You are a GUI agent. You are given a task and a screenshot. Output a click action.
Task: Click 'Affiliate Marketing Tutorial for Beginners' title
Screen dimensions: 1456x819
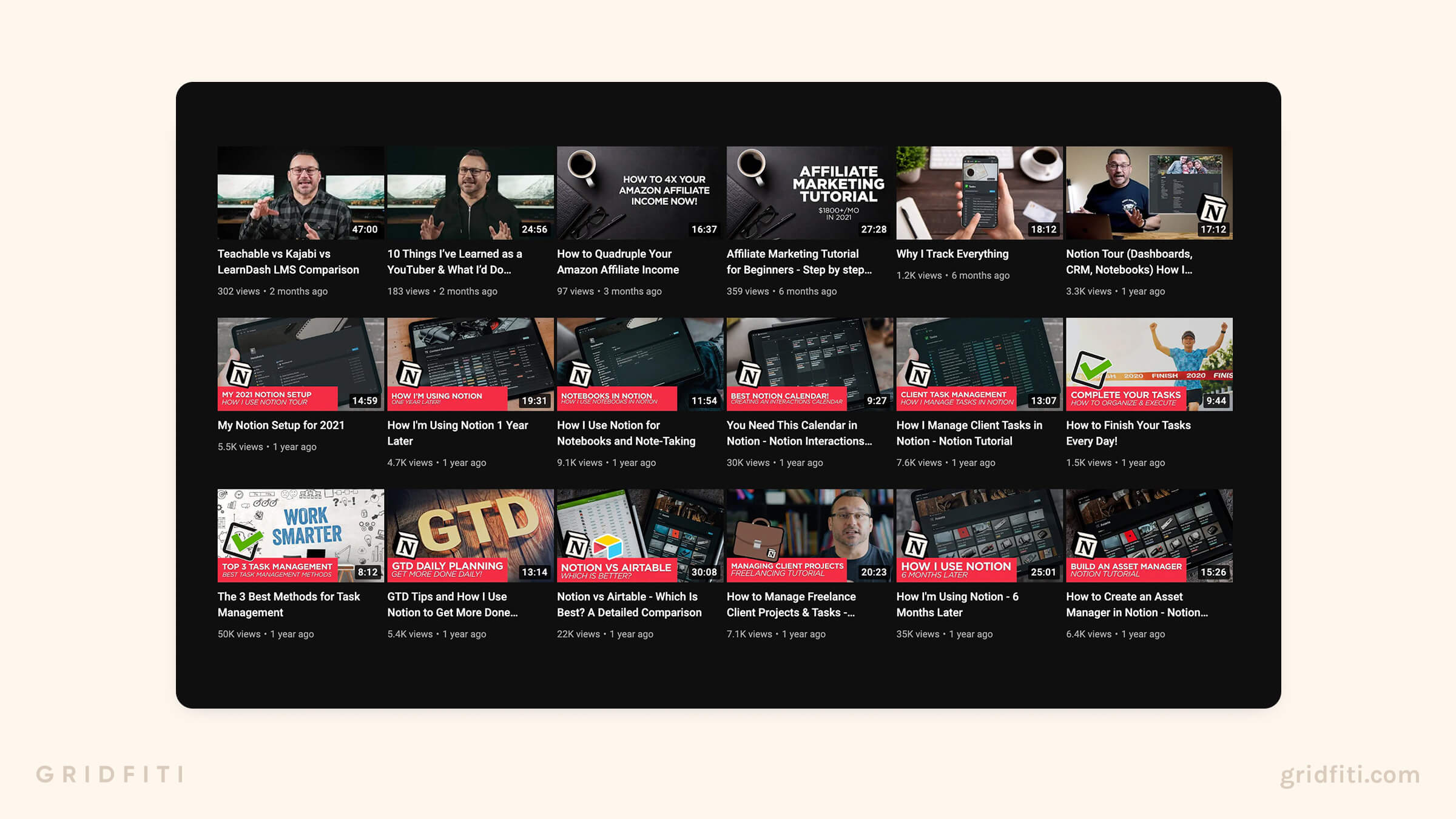click(799, 262)
